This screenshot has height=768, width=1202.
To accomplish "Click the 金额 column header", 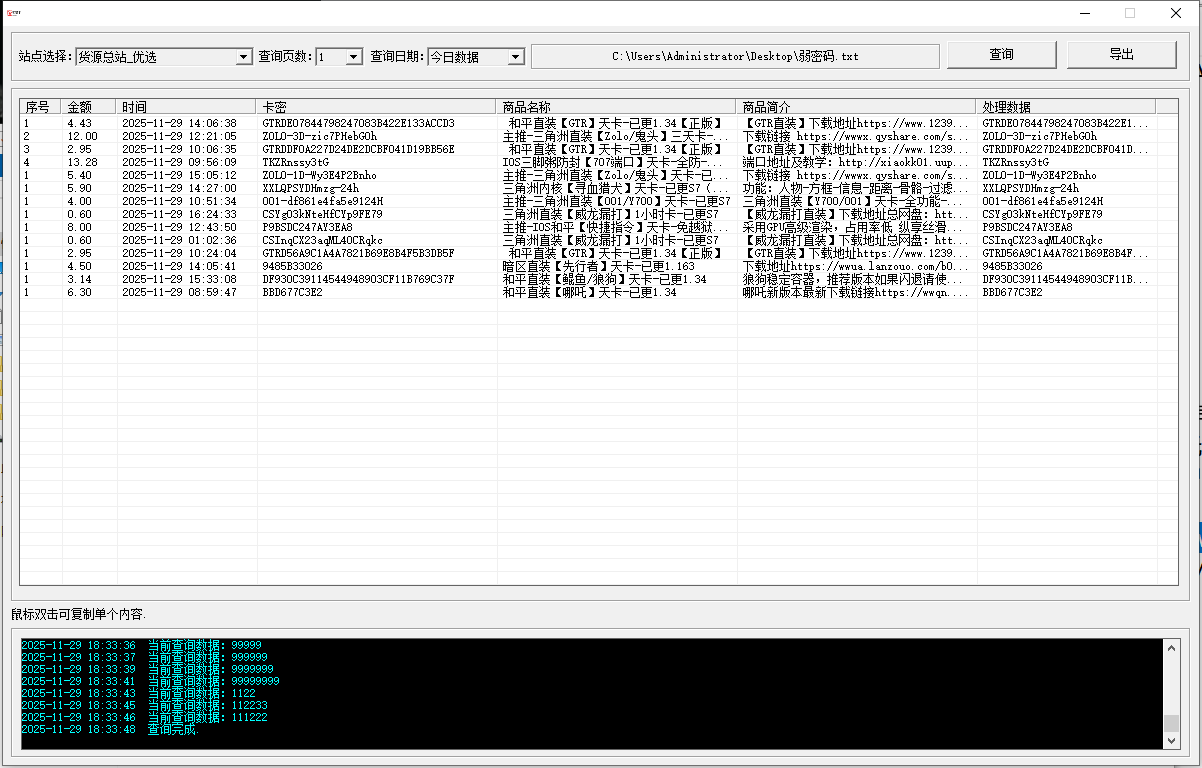I will pyautogui.click(x=88, y=106).
